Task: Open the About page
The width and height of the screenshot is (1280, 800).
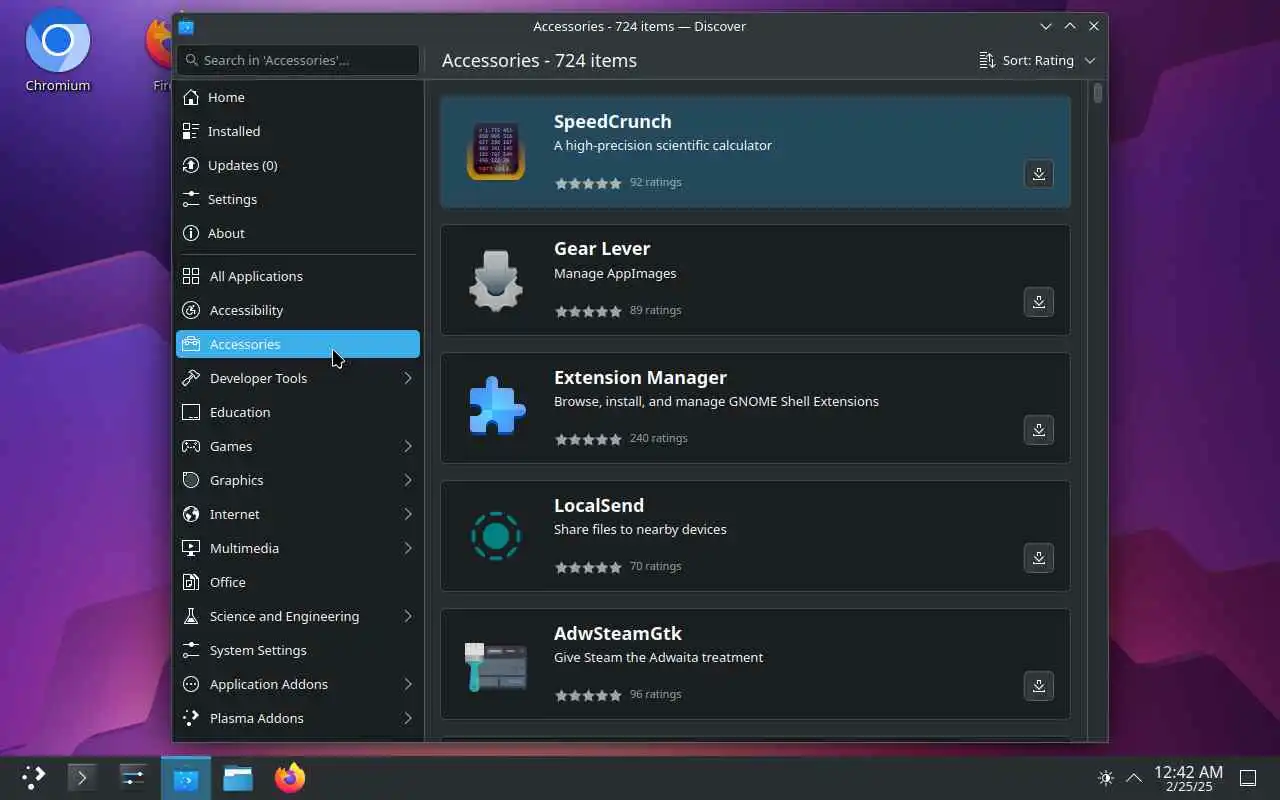Action: click(298, 233)
